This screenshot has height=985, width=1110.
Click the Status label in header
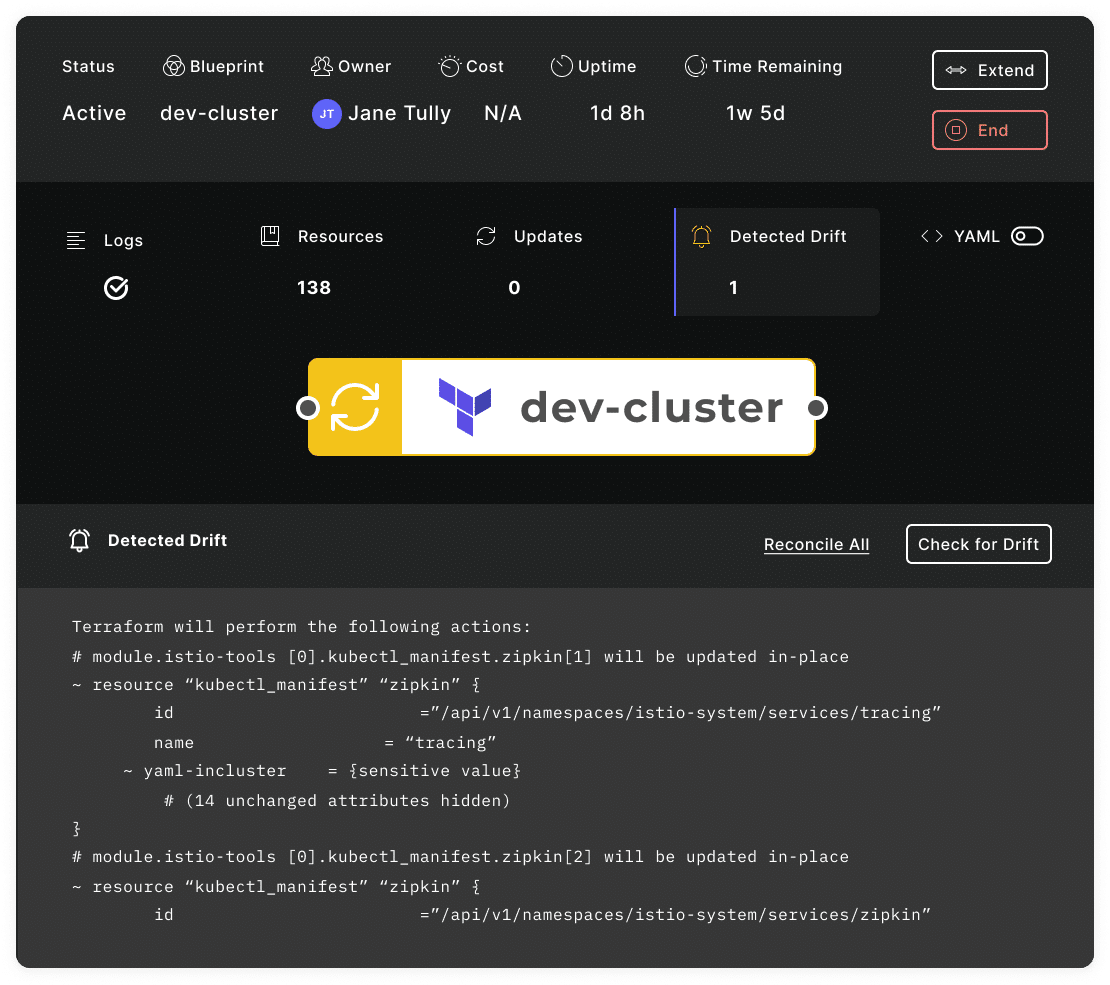point(88,67)
